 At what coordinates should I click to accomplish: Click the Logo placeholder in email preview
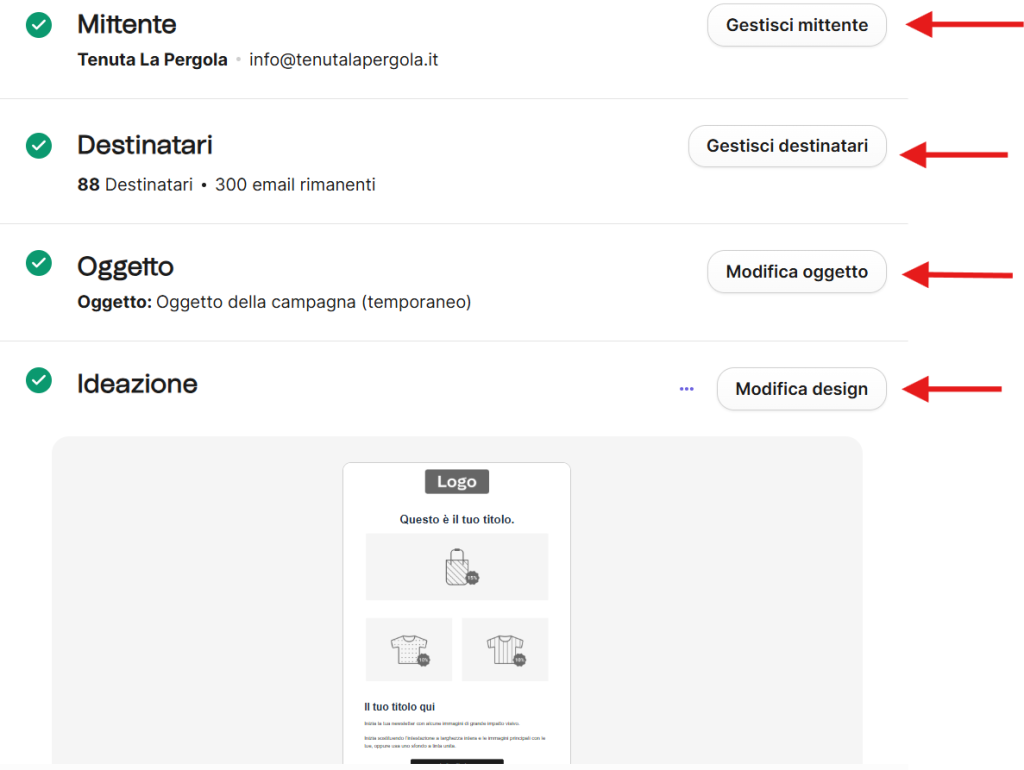[456, 482]
